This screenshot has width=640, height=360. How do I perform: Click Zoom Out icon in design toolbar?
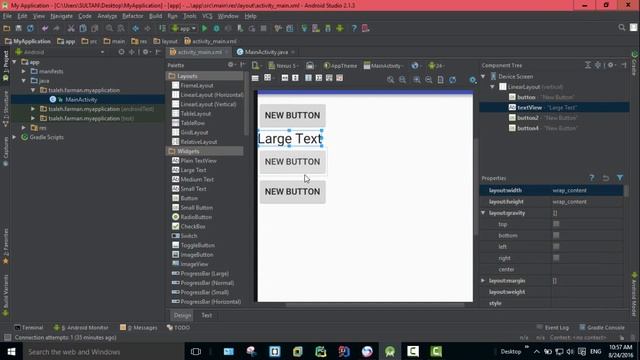point(429,80)
